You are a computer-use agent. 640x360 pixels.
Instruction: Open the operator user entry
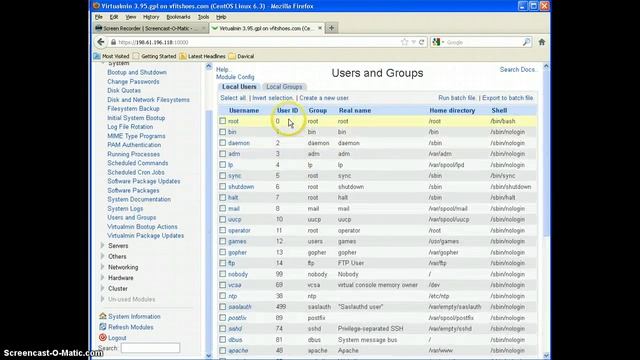239,230
